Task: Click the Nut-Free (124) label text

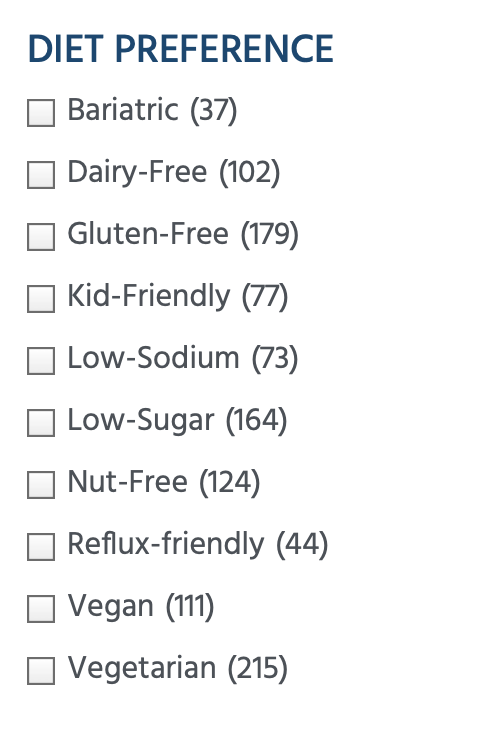Action: [164, 483]
